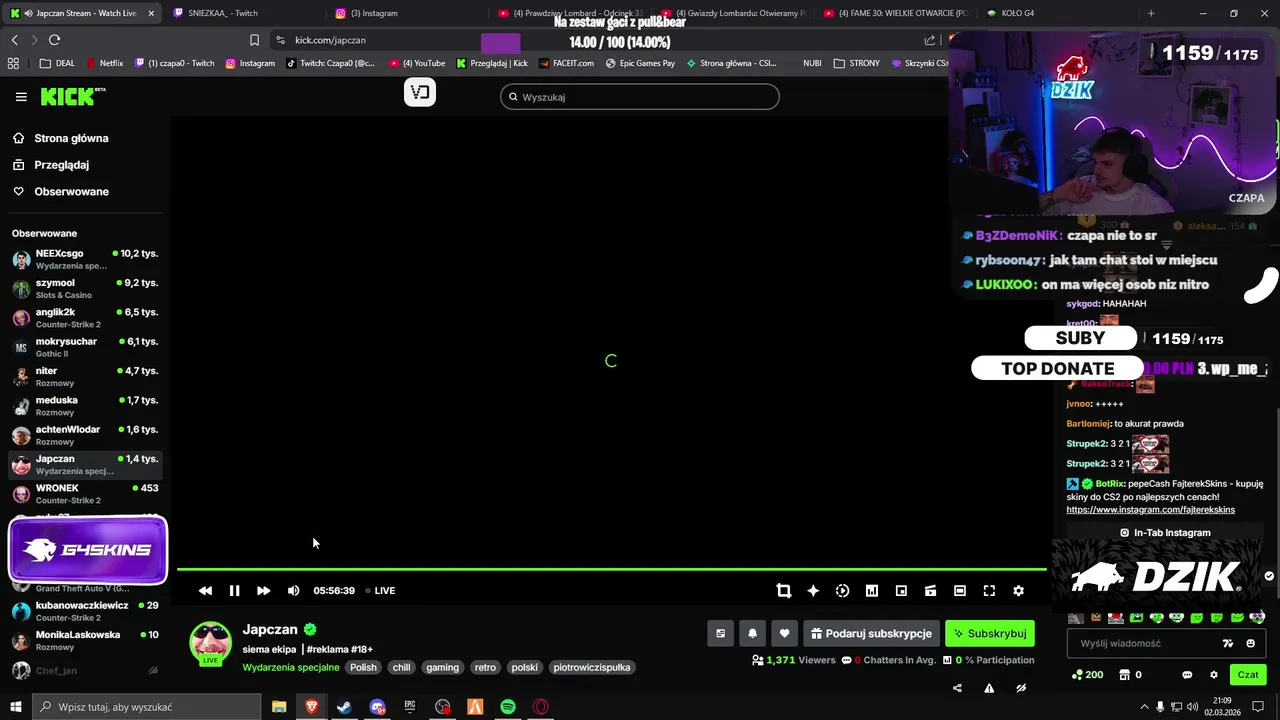Open the Kick hamburger sidebar menu
The image size is (1280, 720).
(x=21, y=97)
